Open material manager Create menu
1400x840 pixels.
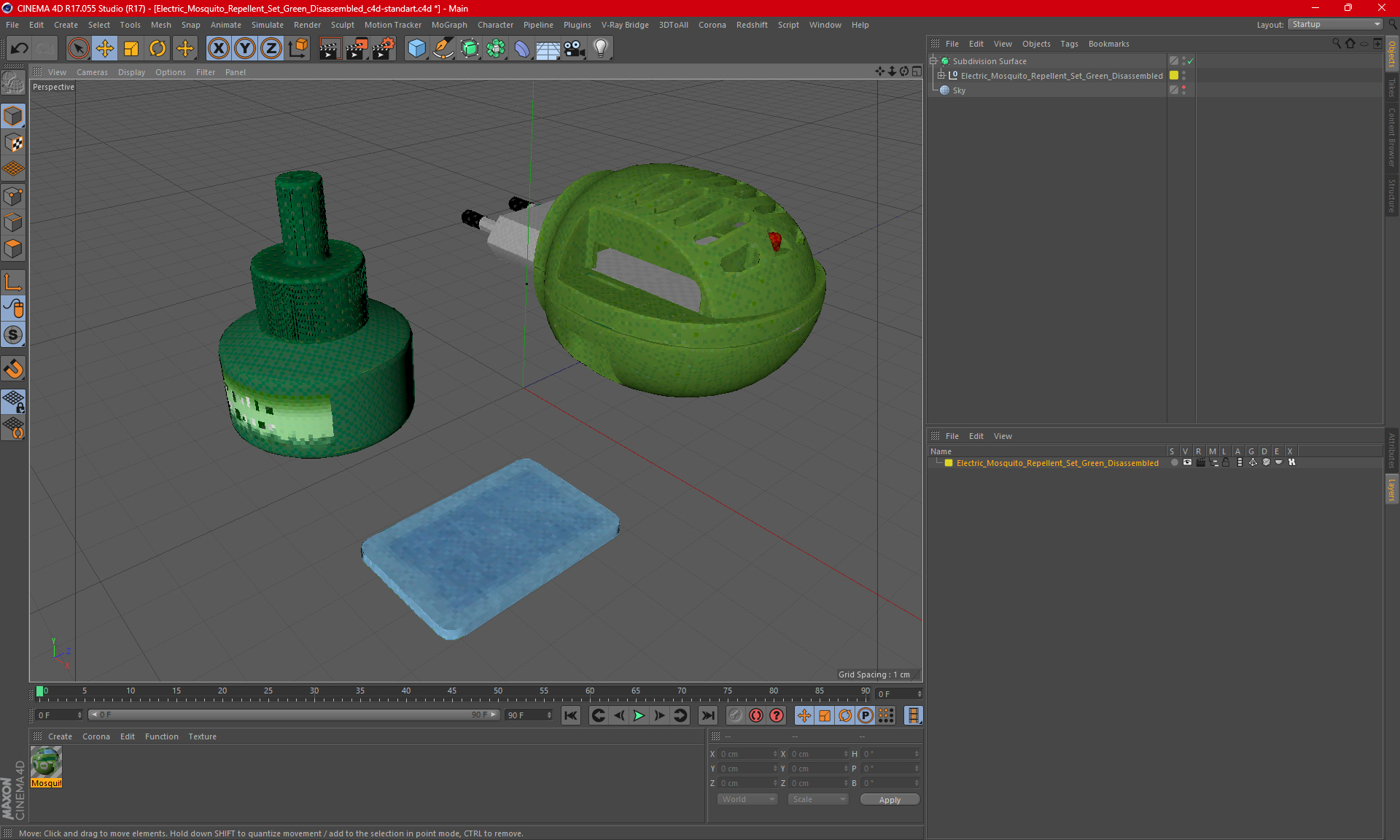click(x=60, y=736)
